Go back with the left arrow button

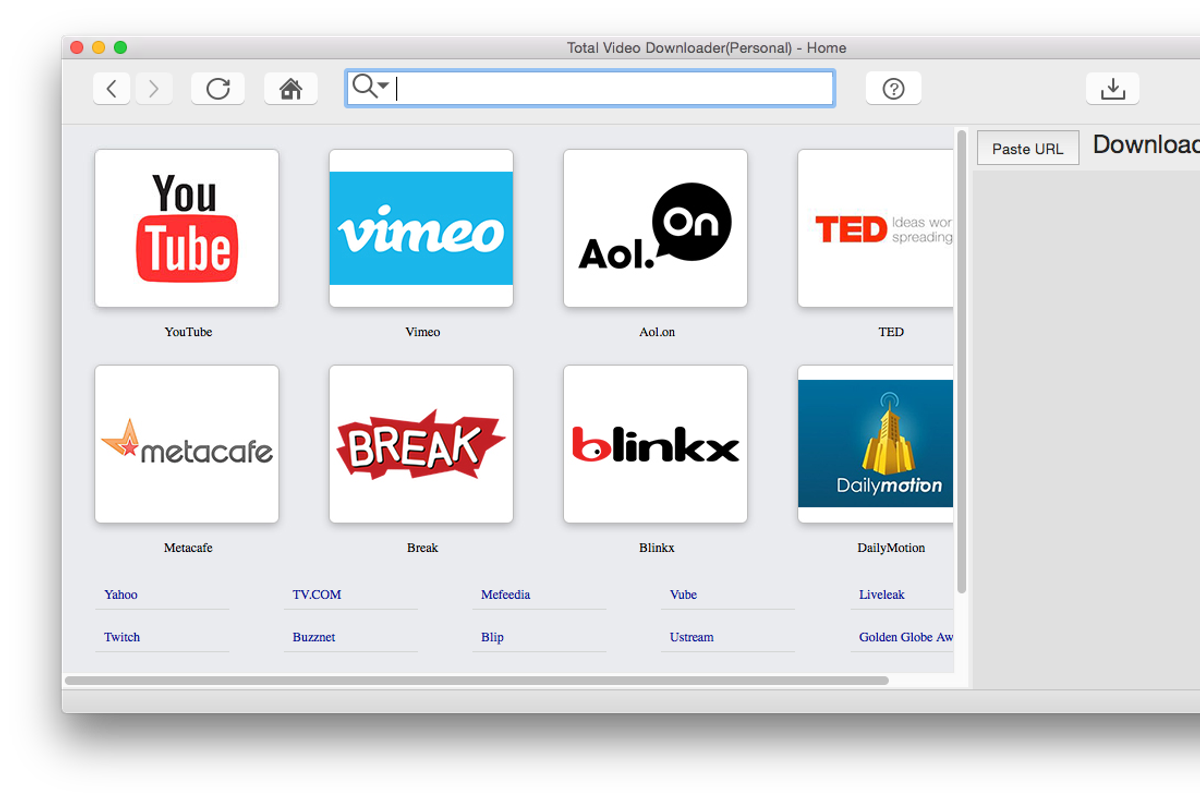(x=111, y=89)
